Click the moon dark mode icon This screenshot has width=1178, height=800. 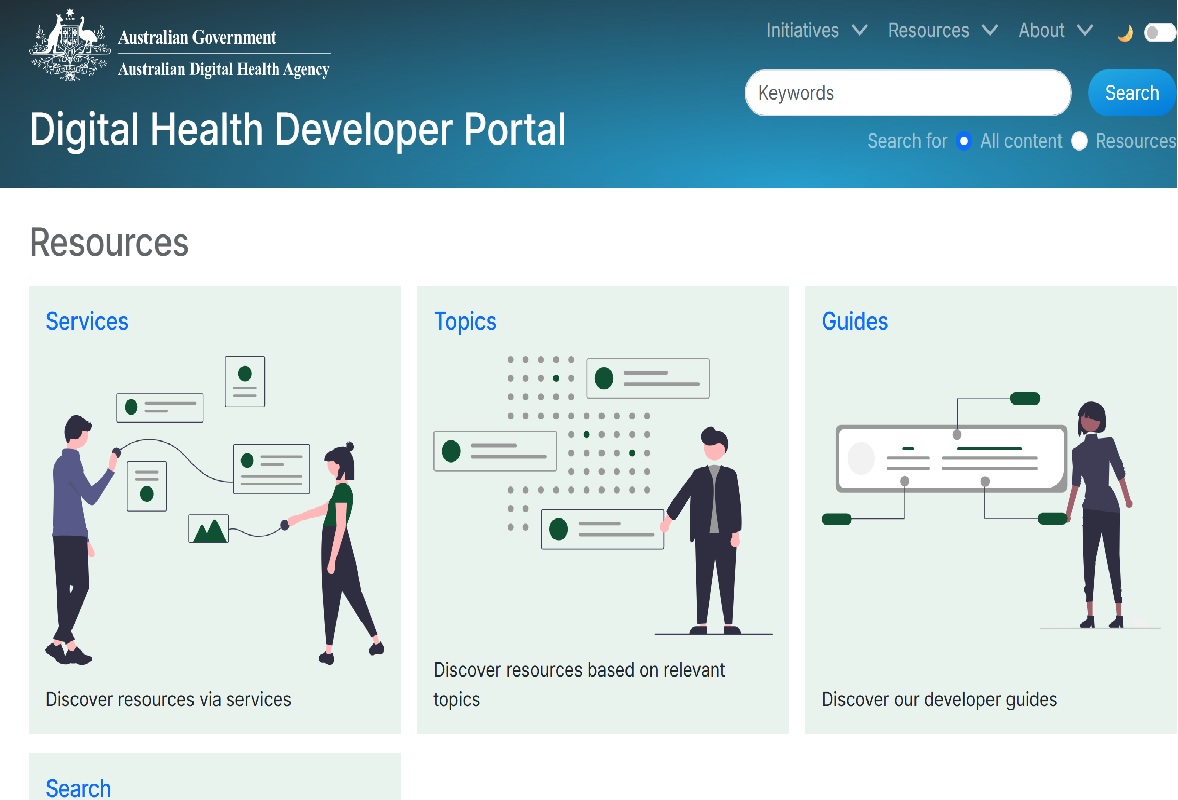(1125, 33)
